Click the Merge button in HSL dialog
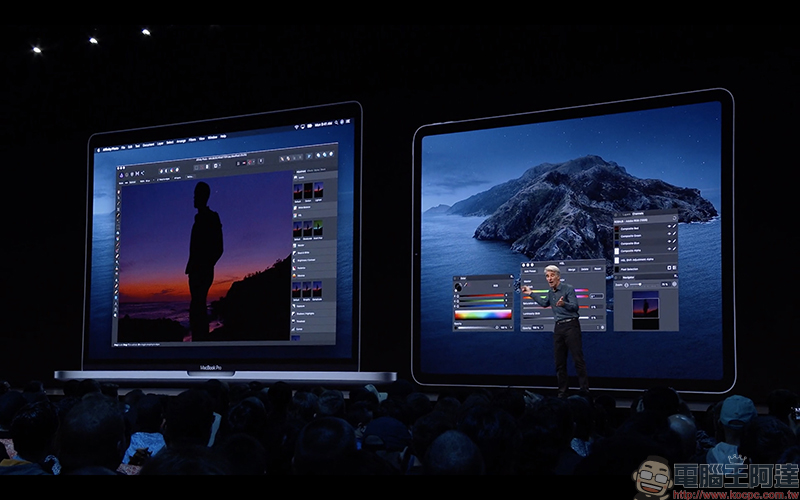The width and height of the screenshot is (800, 500). 572,269
